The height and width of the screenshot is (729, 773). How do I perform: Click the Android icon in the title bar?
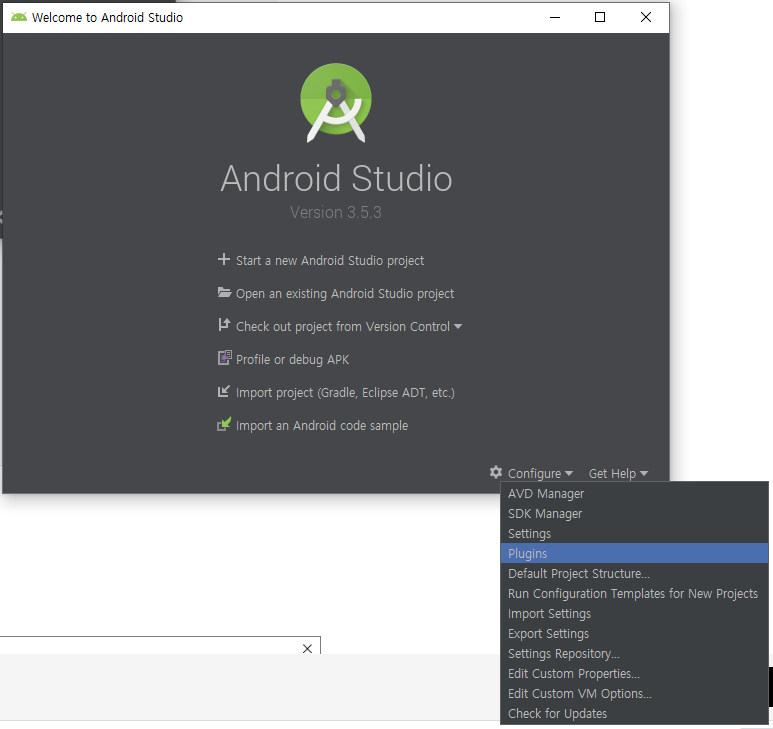point(19,17)
